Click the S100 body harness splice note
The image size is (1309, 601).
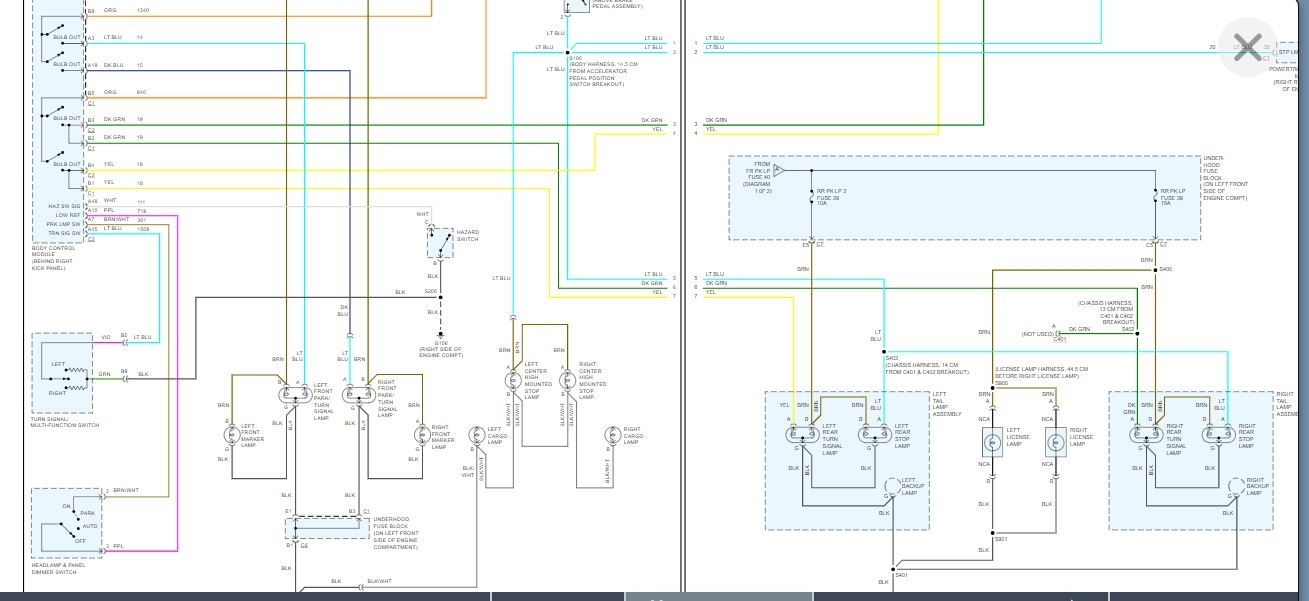pyautogui.click(x=598, y=71)
